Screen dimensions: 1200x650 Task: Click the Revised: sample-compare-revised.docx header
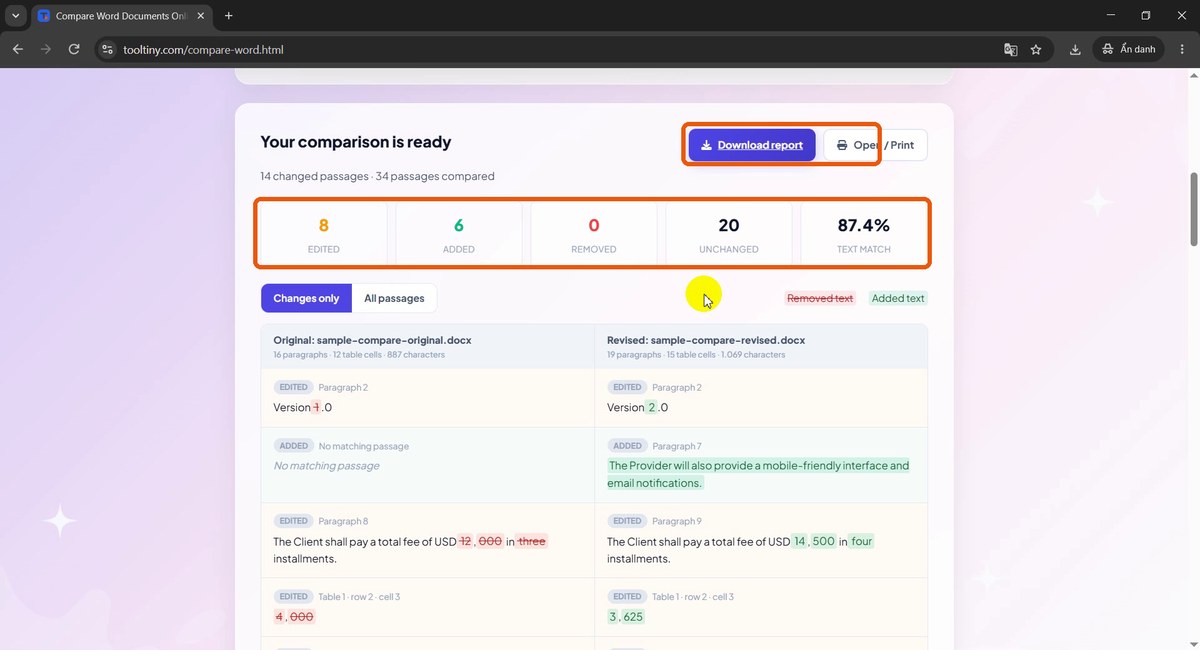(706, 340)
